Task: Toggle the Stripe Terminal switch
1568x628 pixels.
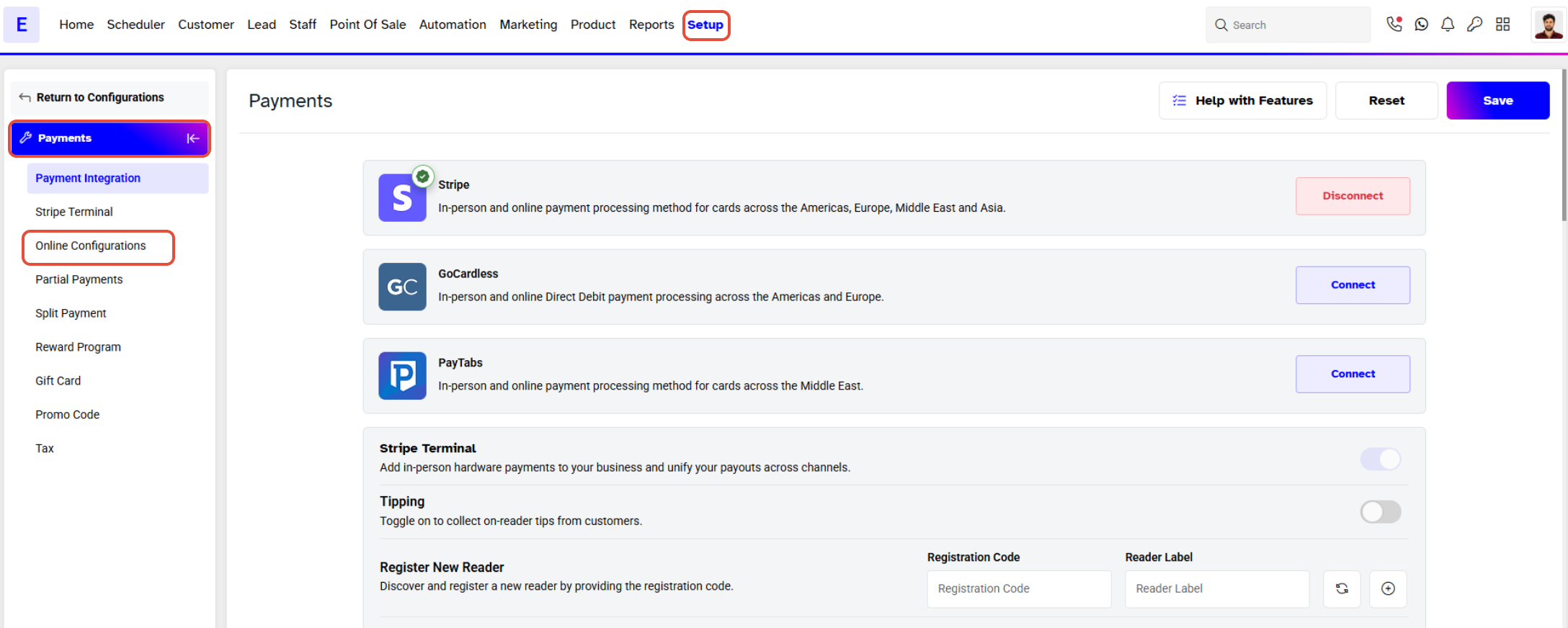Action: [1380, 459]
